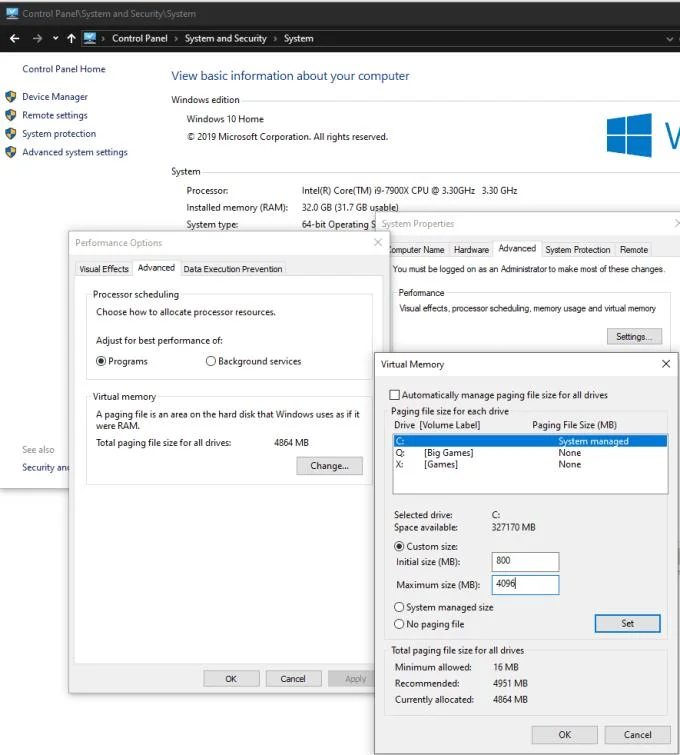The image size is (680, 755).
Task: Click shield icon beside Advanced system settings
Action: tap(11, 152)
